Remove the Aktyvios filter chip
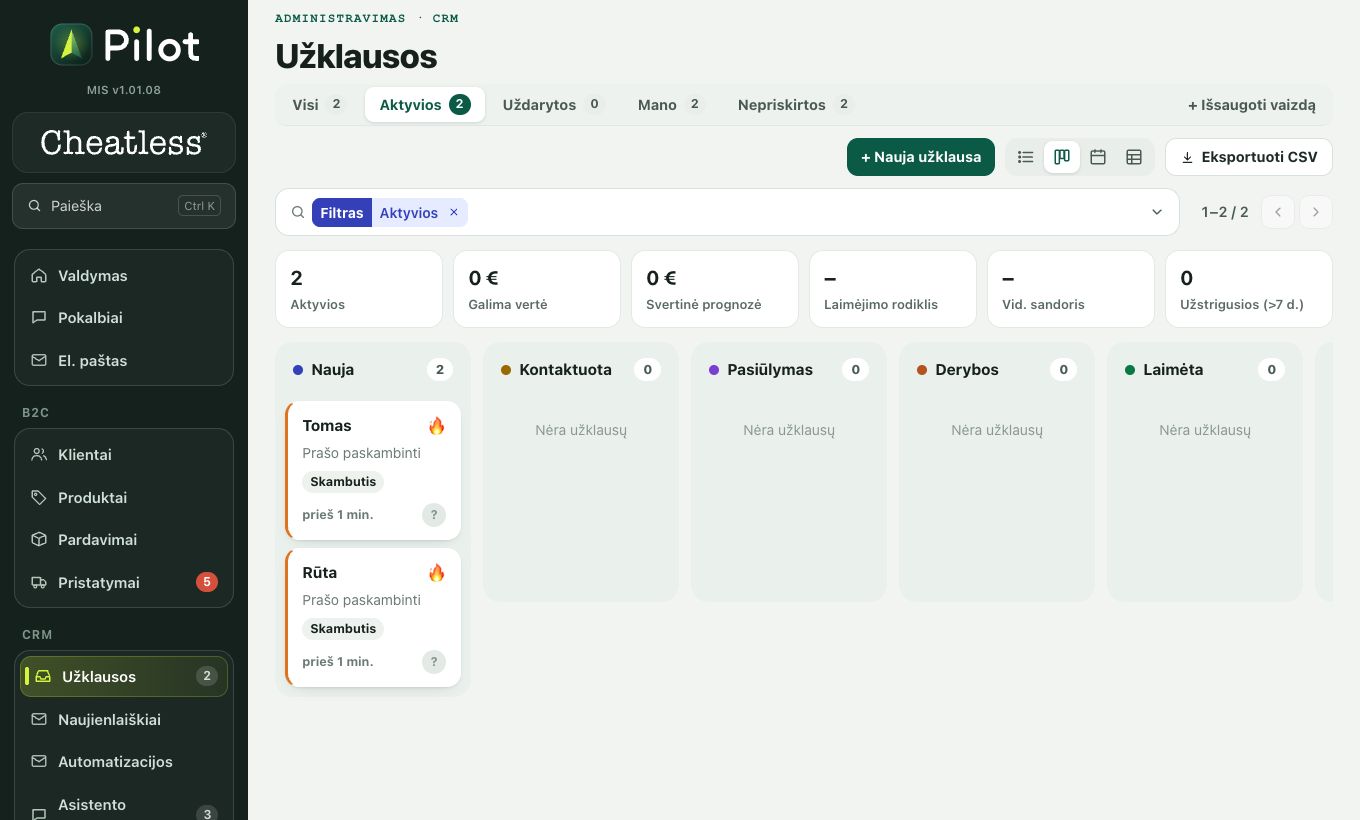This screenshot has height=820, width=1360. pyautogui.click(x=454, y=212)
